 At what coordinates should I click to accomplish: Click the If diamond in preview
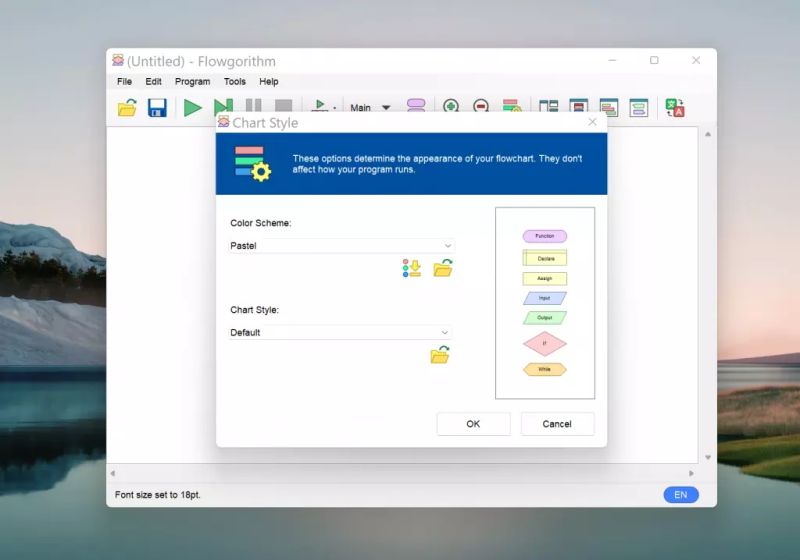click(544, 344)
